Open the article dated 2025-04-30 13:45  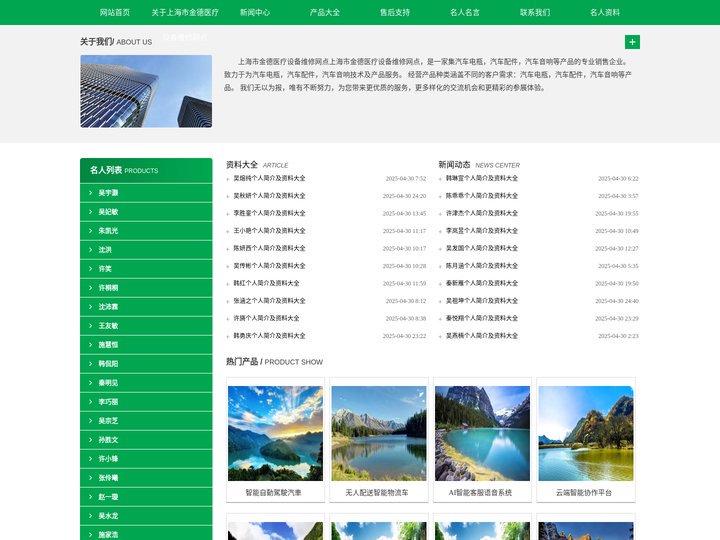(269, 213)
